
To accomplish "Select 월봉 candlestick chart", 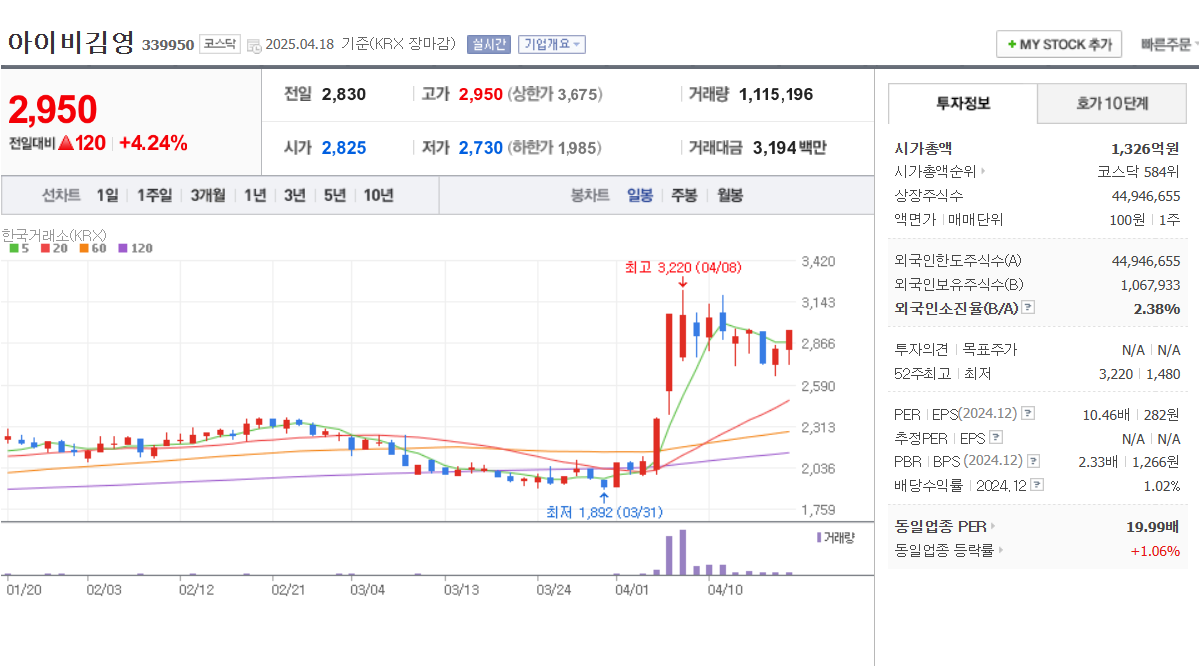I will point(729,196).
